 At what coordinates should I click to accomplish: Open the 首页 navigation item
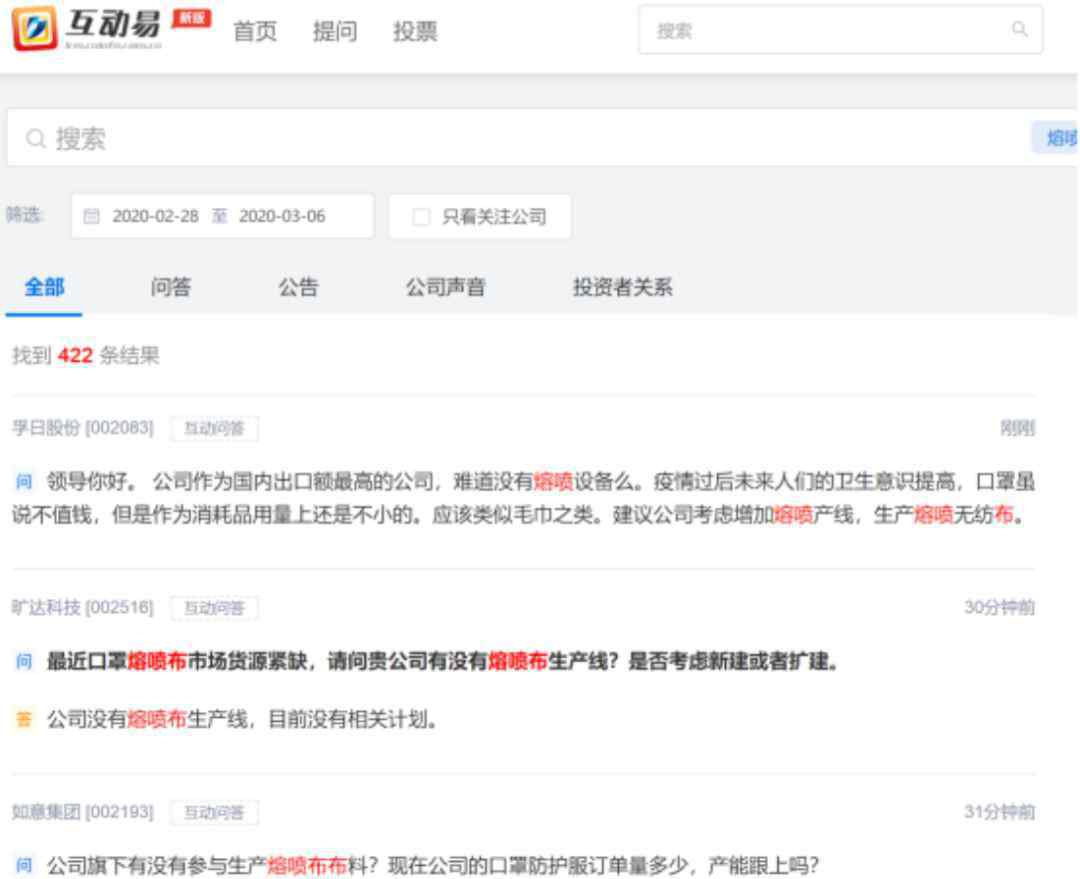click(255, 31)
